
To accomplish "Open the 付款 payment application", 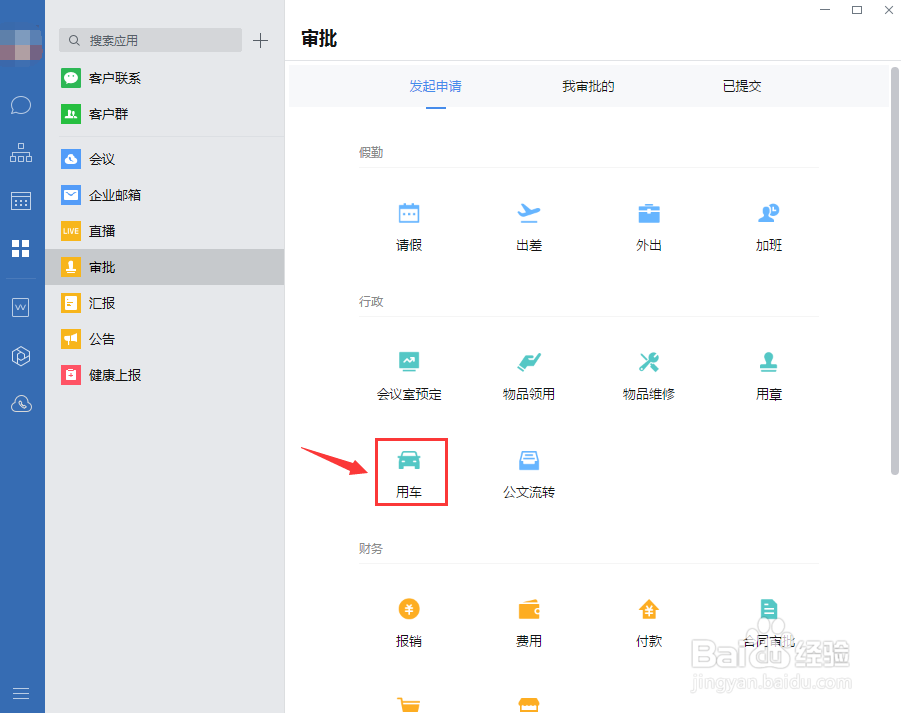I will coord(648,620).
